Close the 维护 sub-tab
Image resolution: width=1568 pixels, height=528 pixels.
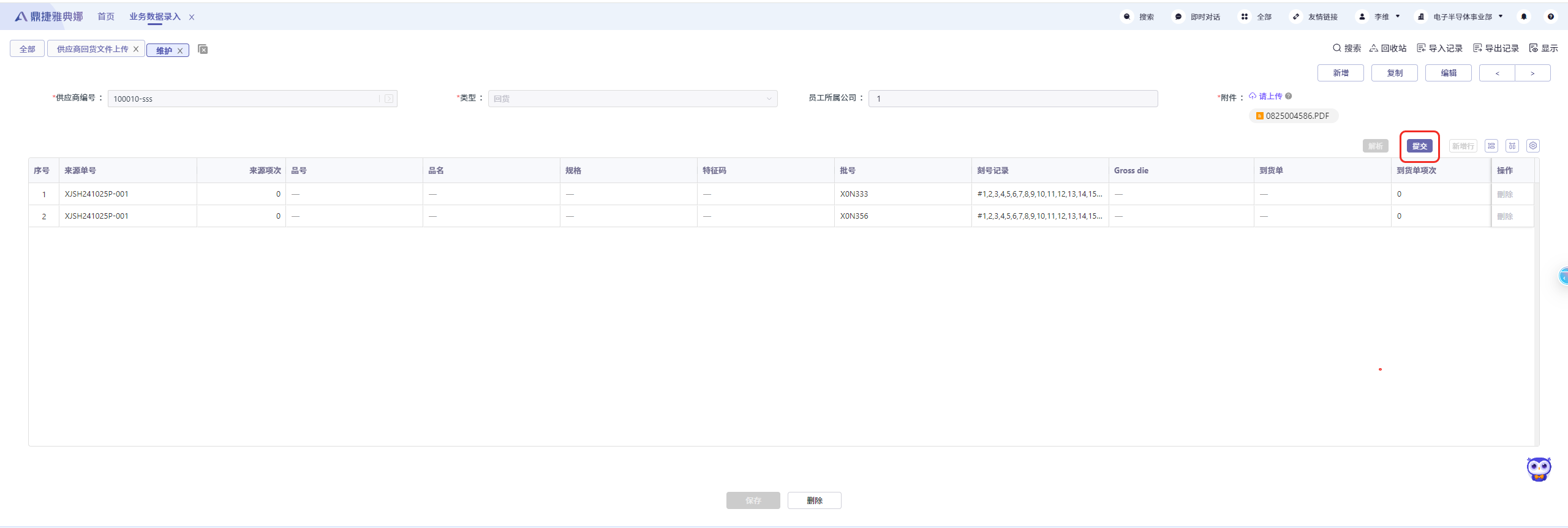pos(180,51)
